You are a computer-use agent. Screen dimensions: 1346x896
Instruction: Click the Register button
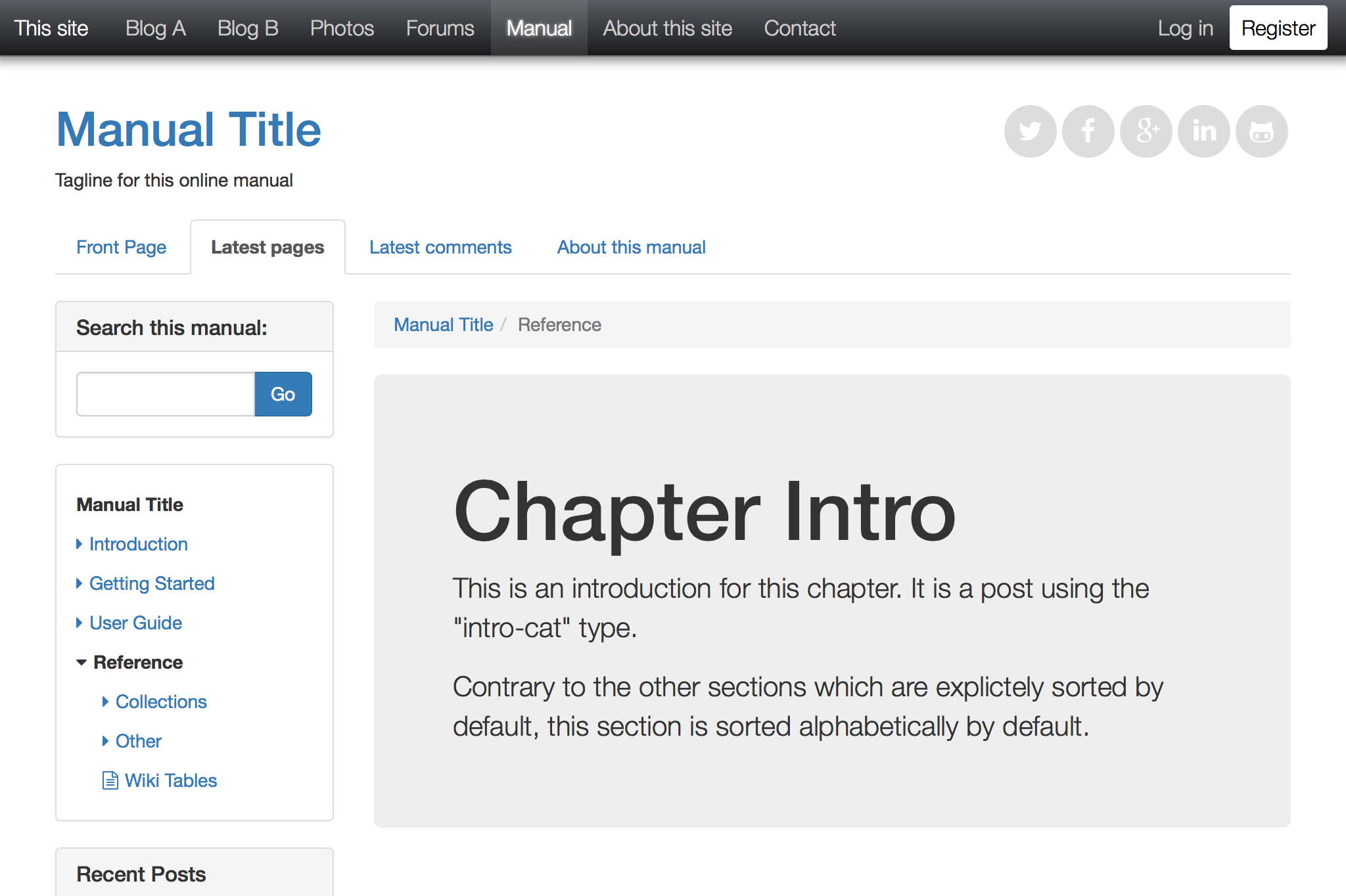pos(1278,28)
